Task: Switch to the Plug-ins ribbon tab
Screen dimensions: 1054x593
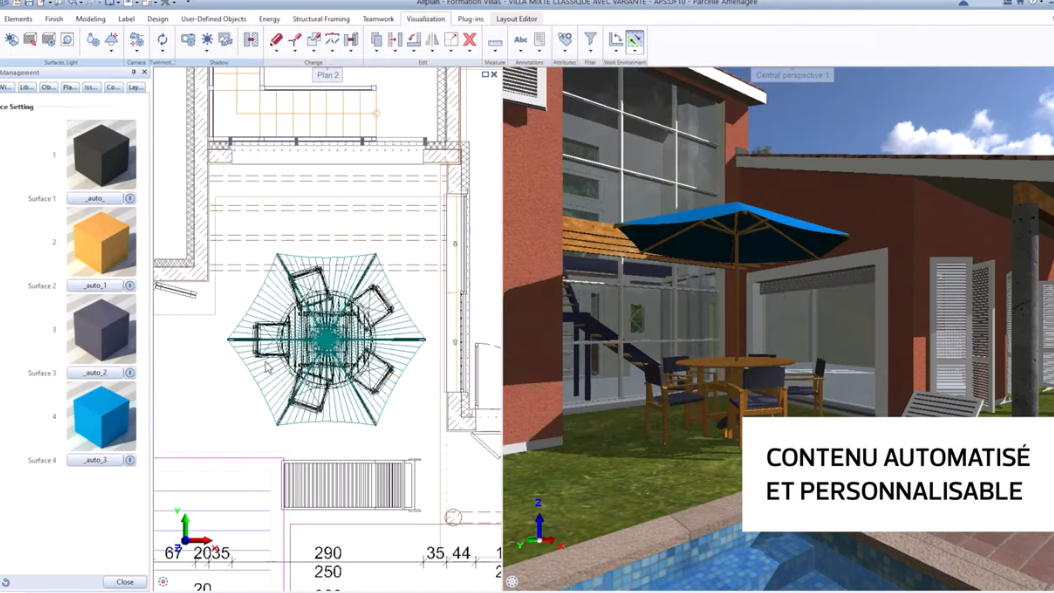Action: pyautogui.click(x=471, y=18)
